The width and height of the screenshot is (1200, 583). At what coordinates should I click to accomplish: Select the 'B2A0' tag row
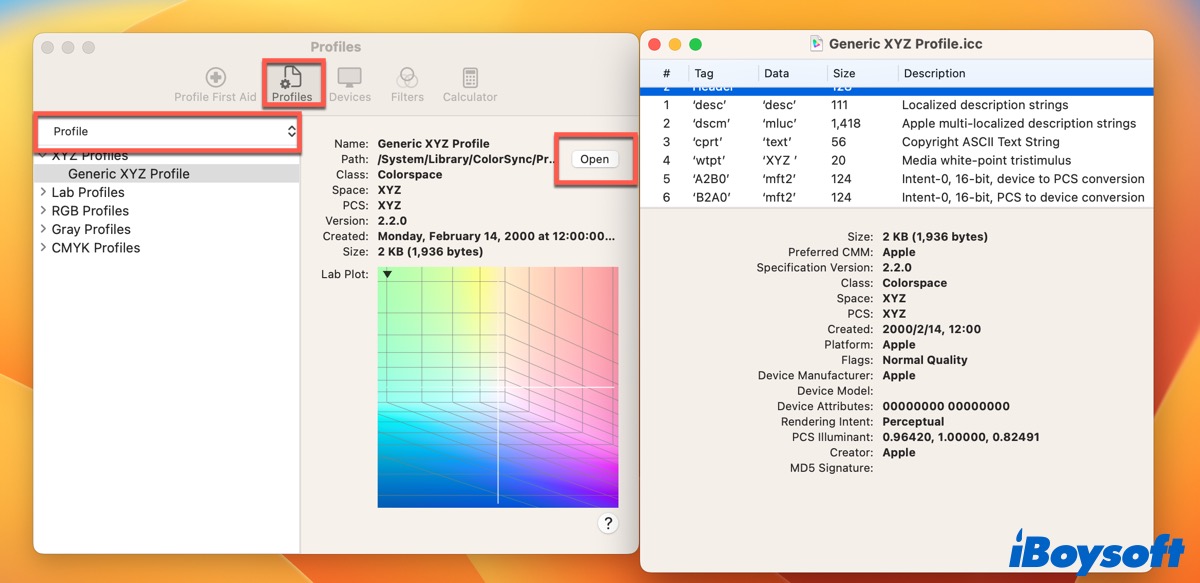896,197
